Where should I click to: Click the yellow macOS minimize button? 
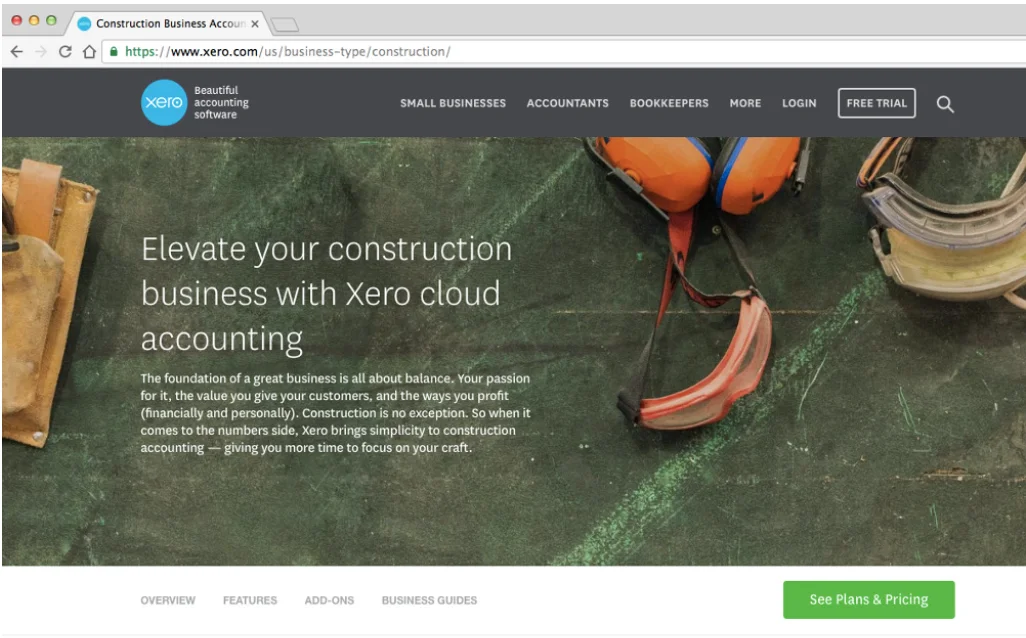(x=34, y=20)
